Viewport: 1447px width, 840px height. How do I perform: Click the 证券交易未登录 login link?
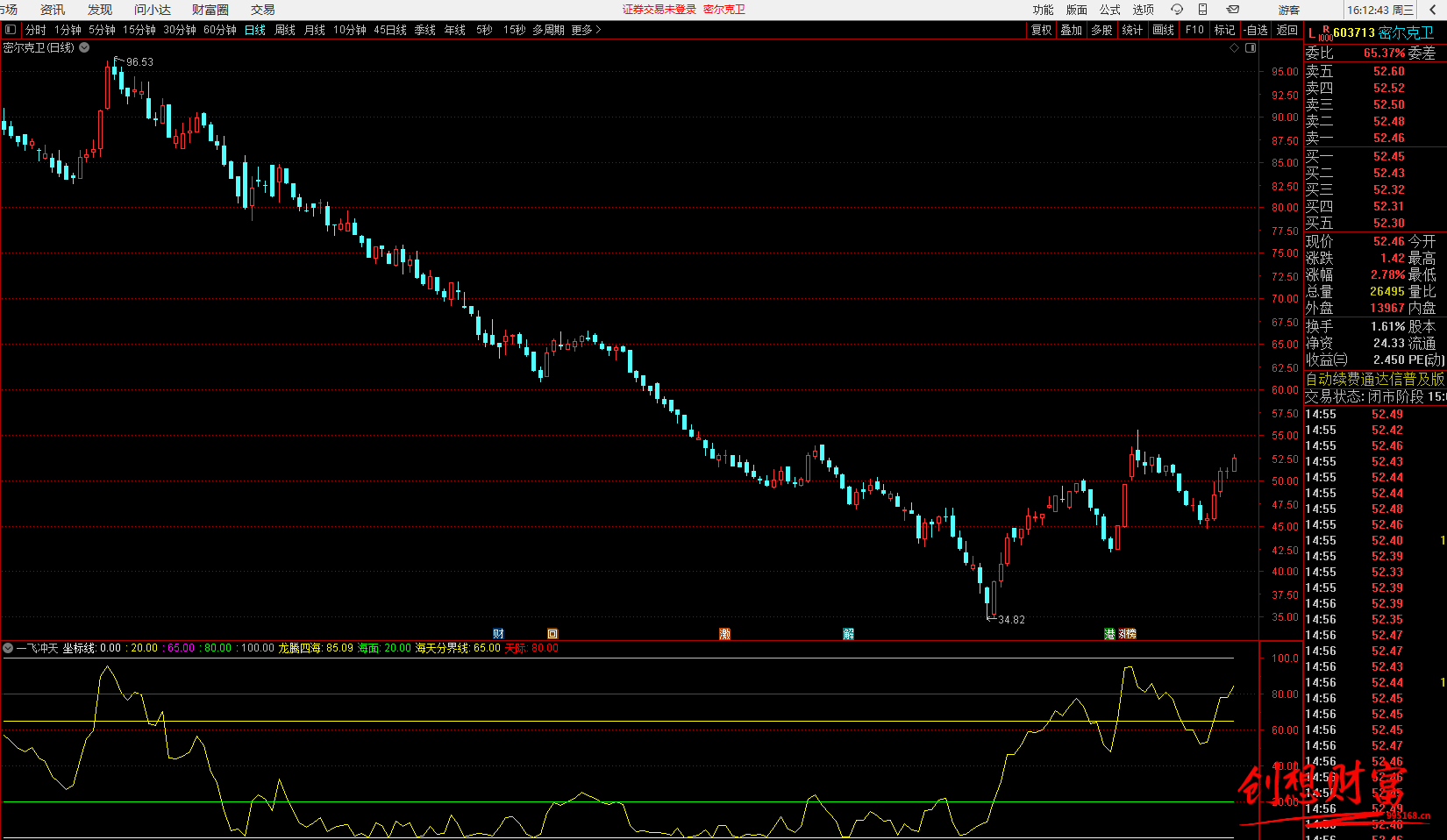point(659,10)
